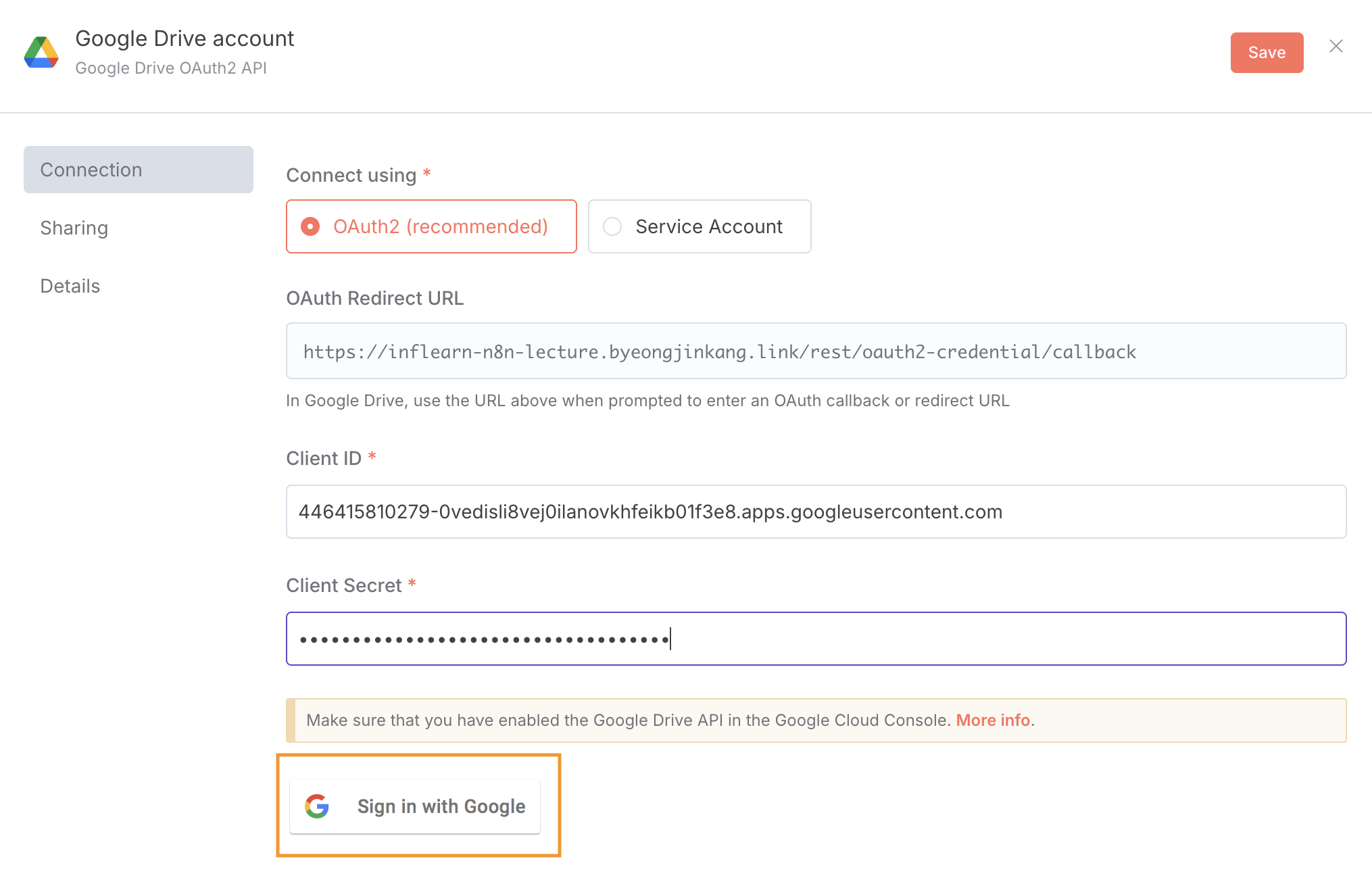Click the Google Drive logo icon
The image size is (1372, 884).
[41, 53]
